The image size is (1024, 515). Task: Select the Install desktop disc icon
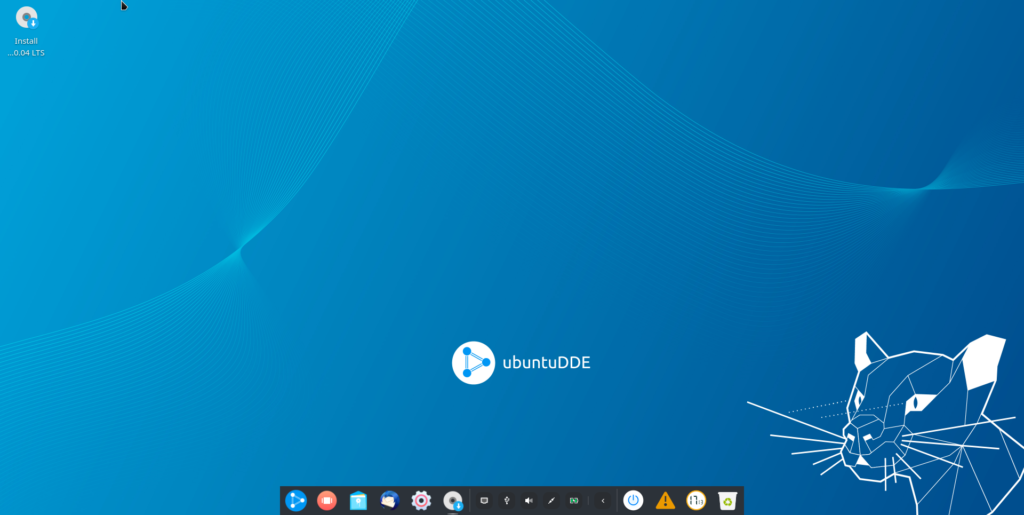pyautogui.click(x=27, y=18)
